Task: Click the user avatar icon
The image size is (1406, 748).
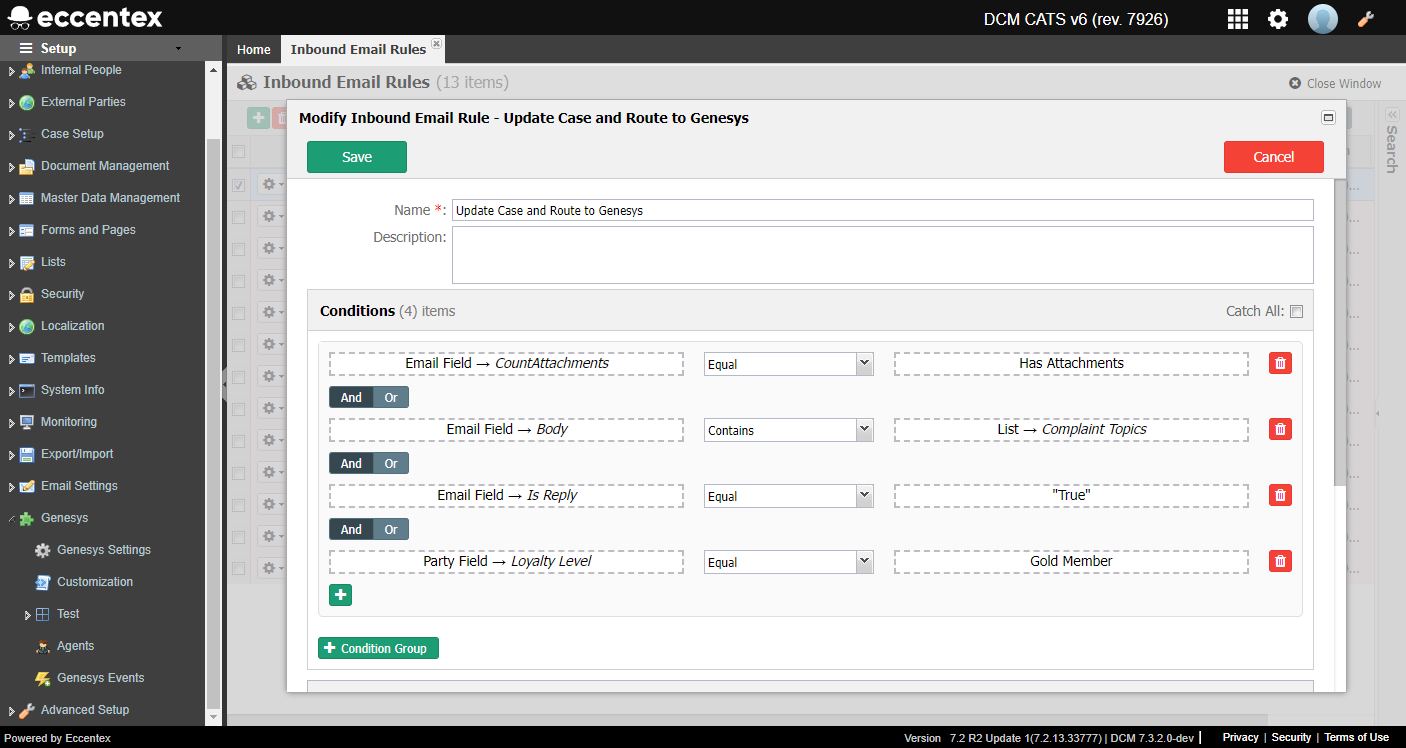Action: pos(1322,19)
